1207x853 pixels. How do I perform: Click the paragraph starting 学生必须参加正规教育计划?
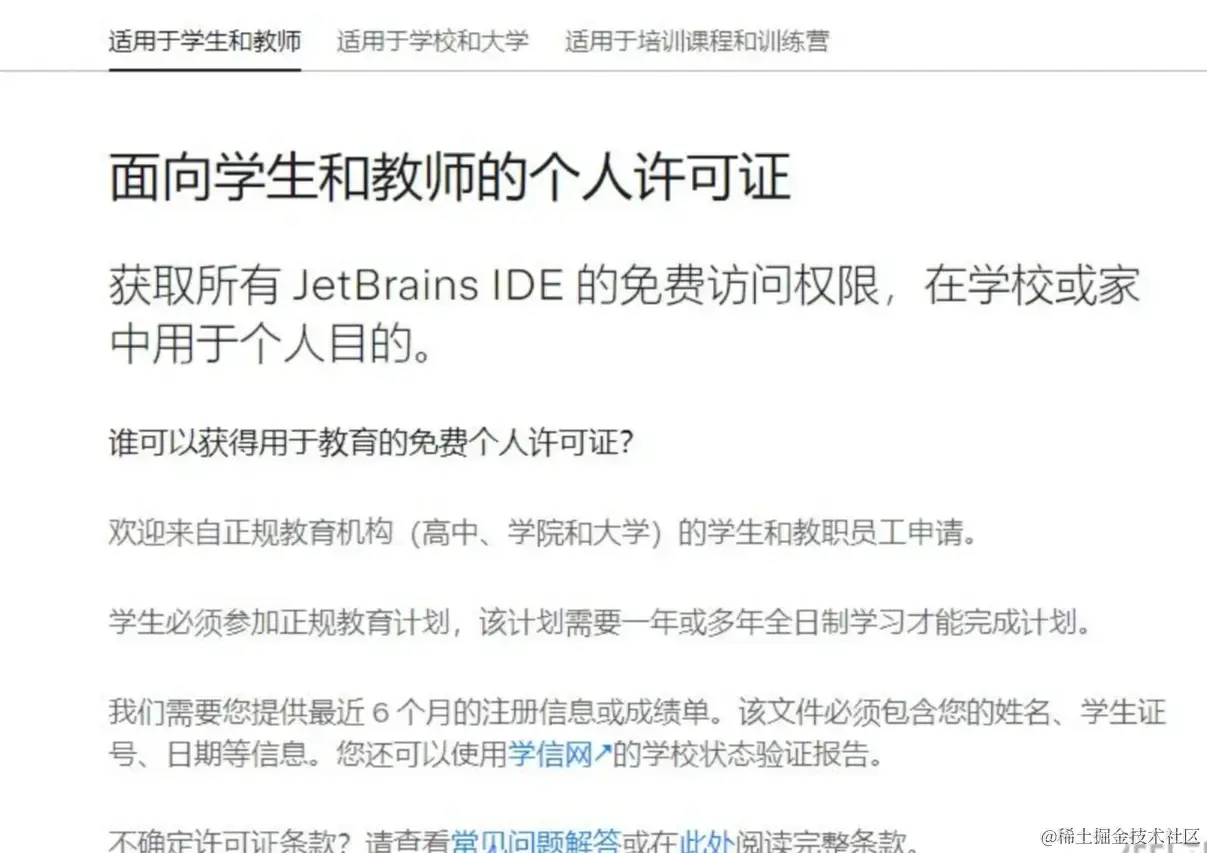coord(598,622)
